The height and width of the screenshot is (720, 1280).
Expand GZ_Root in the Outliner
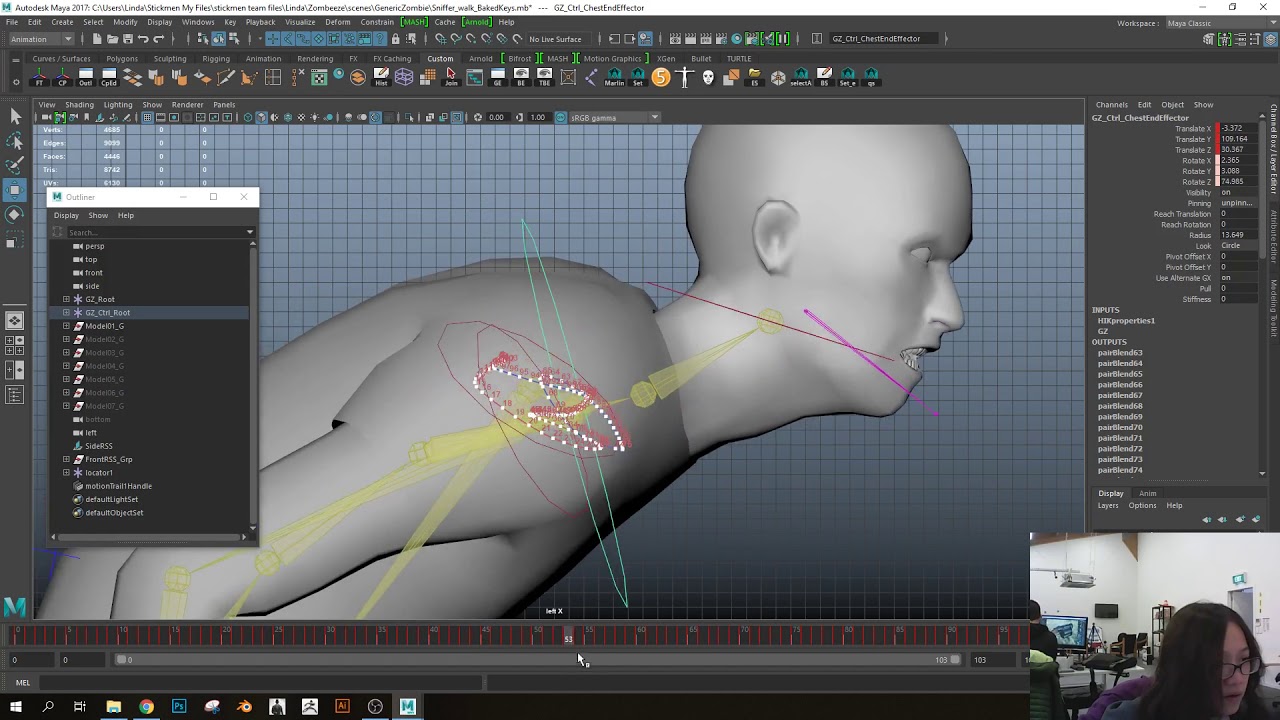point(66,299)
